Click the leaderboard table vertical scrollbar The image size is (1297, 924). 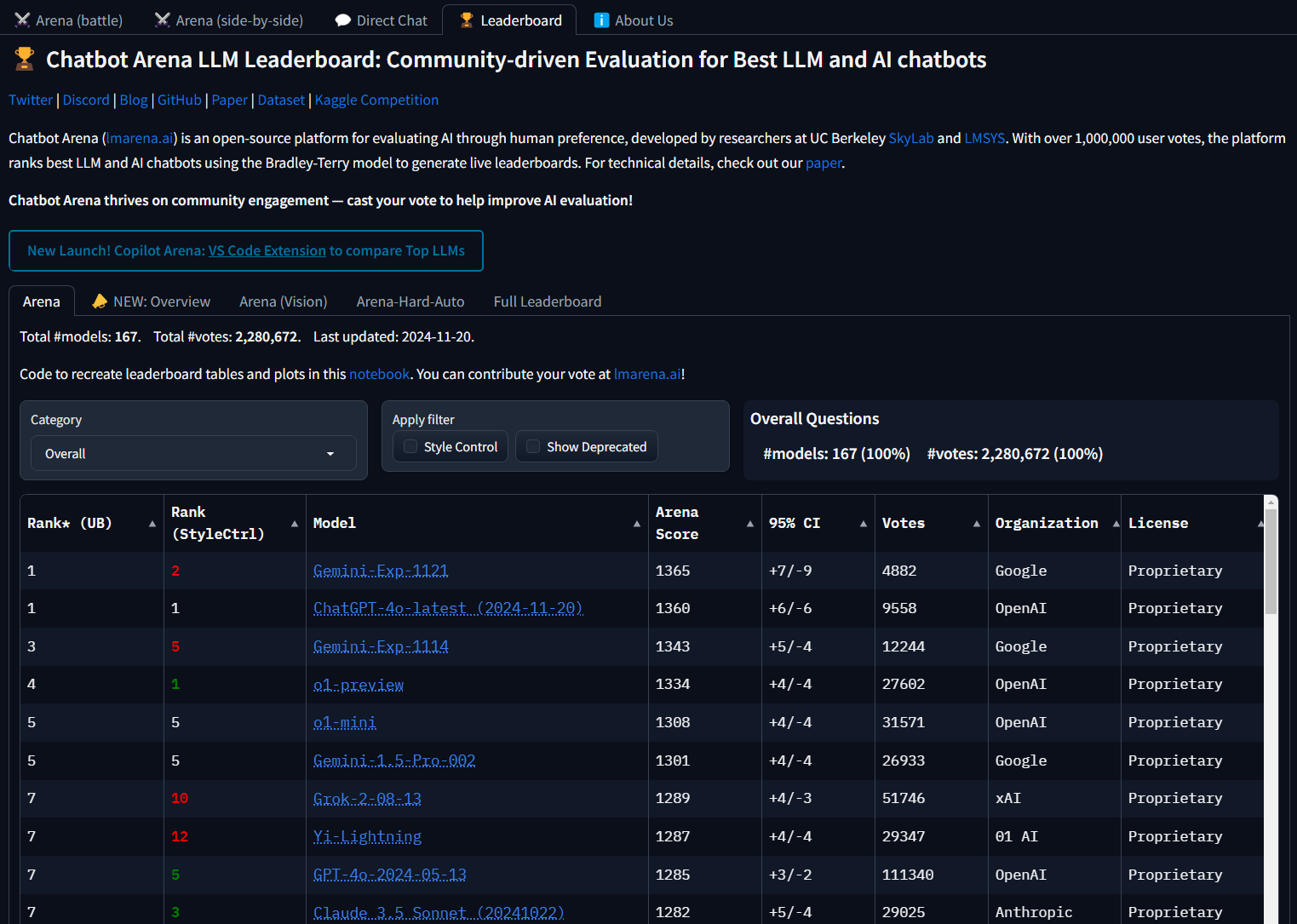click(x=1271, y=562)
